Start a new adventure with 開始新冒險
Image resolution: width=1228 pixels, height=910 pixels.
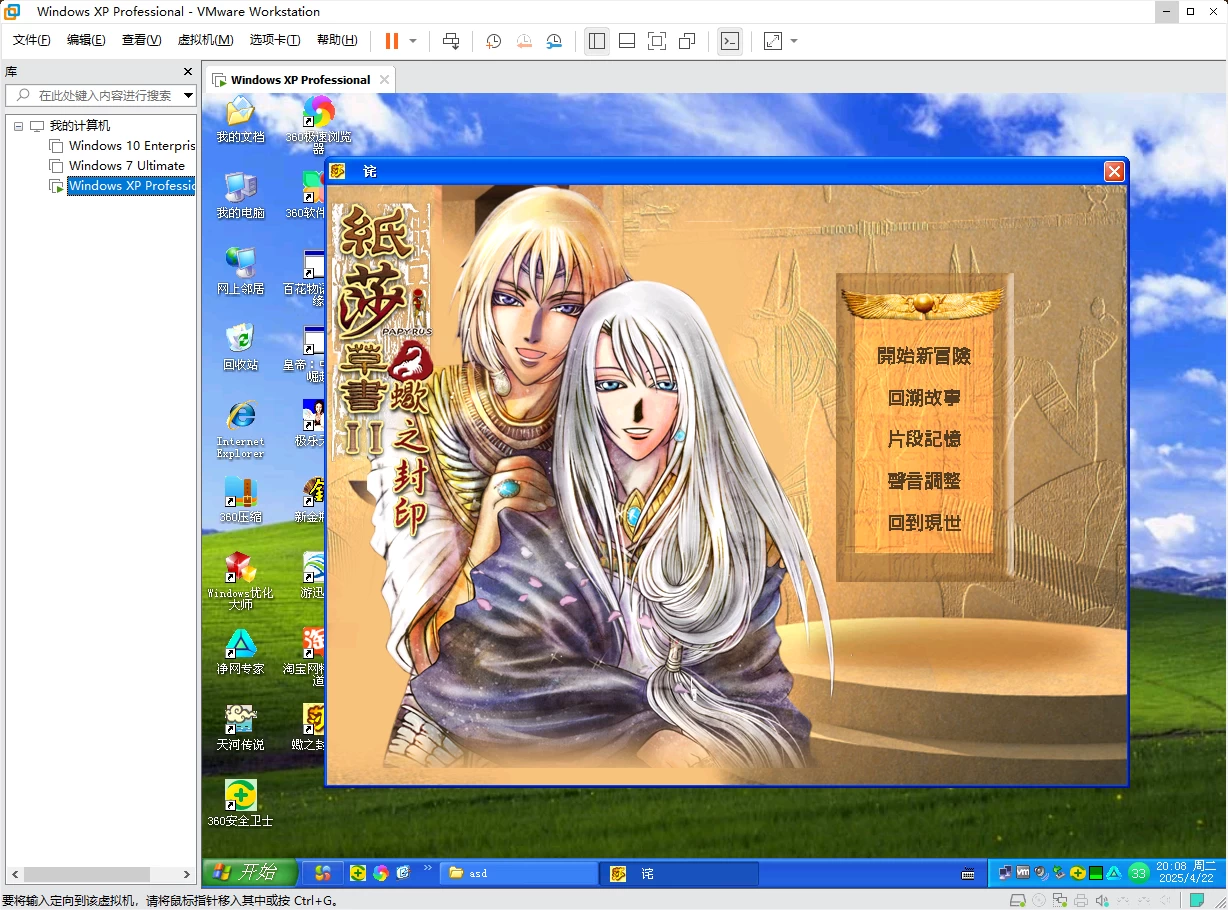pos(924,356)
